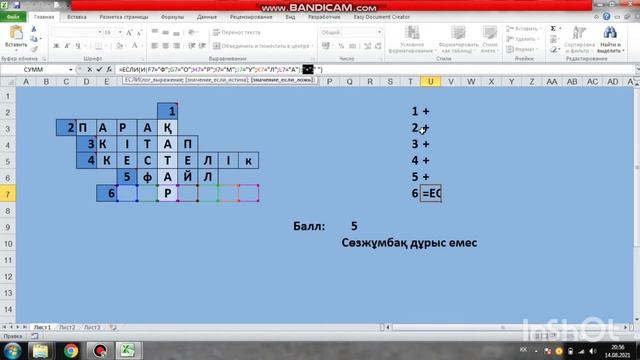Switch to the View (Вид) tab
This screenshot has width=640, height=360.
[x=290, y=17]
